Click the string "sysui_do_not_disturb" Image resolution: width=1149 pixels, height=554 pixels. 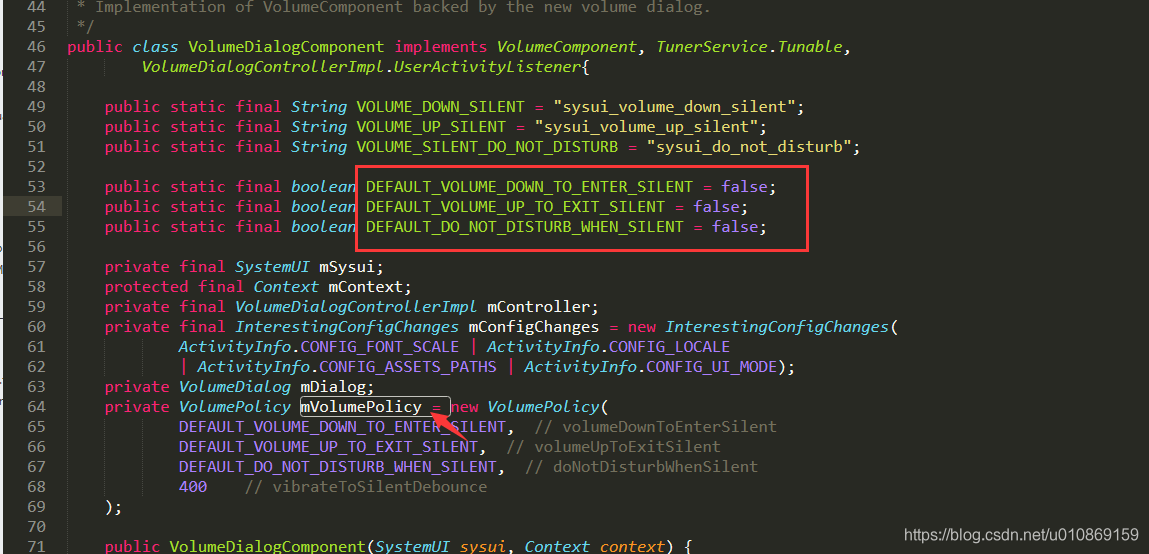[748, 147]
